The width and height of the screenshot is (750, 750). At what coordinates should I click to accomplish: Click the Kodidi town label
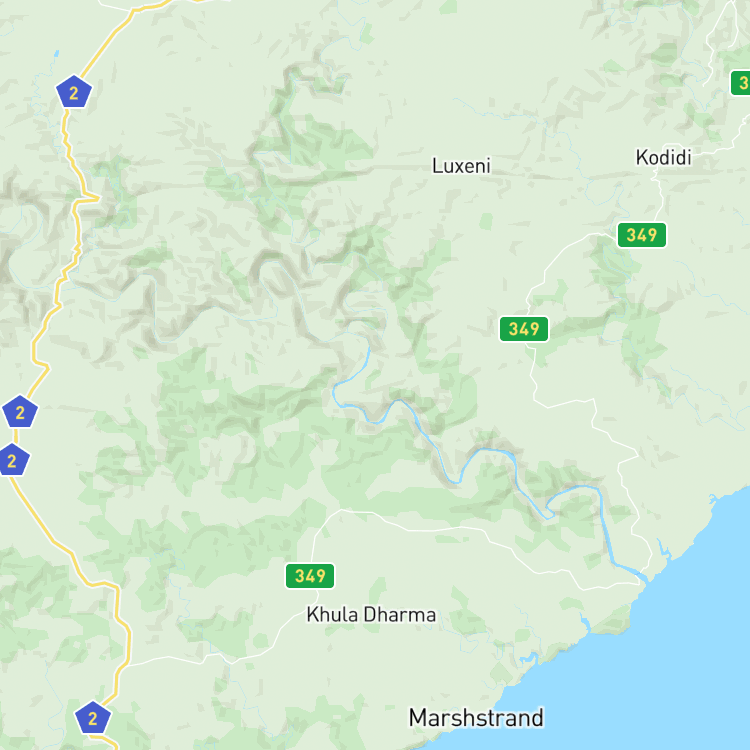(663, 157)
